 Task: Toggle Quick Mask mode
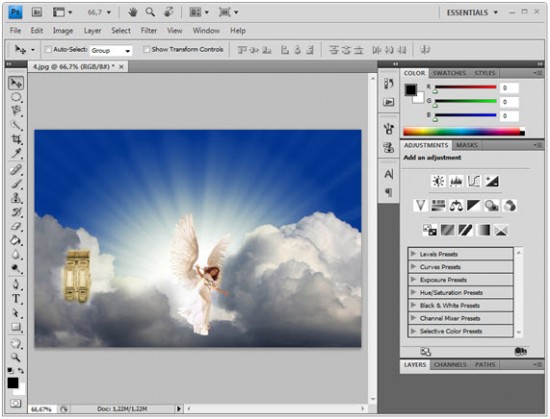point(15,403)
